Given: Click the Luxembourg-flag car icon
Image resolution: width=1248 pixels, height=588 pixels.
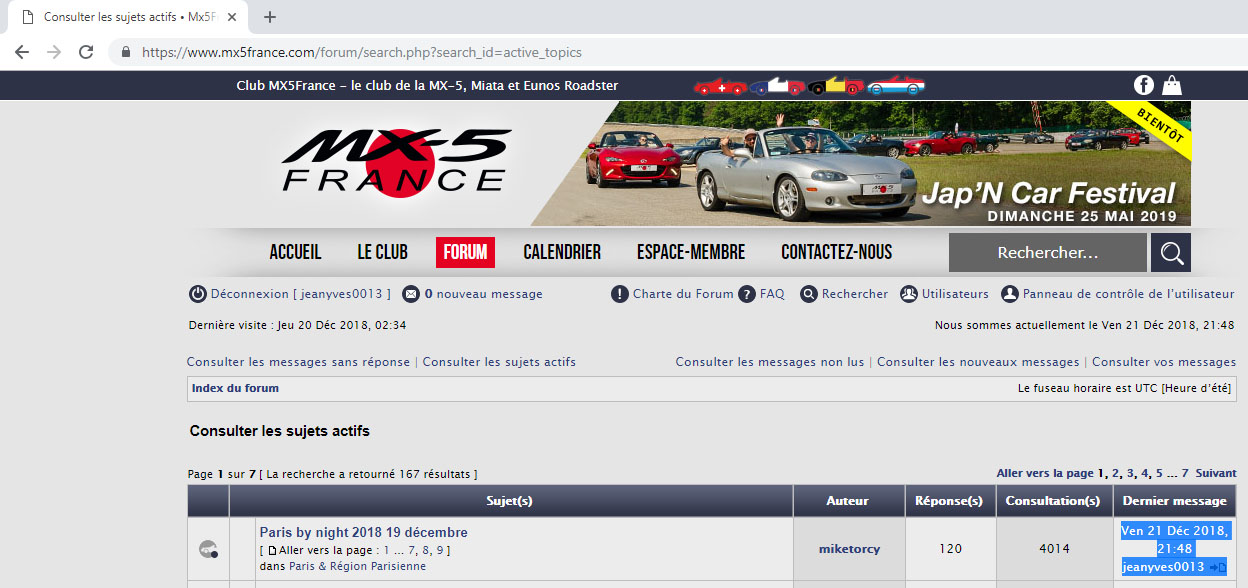Looking at the screenshot, I should pos(896,86).
